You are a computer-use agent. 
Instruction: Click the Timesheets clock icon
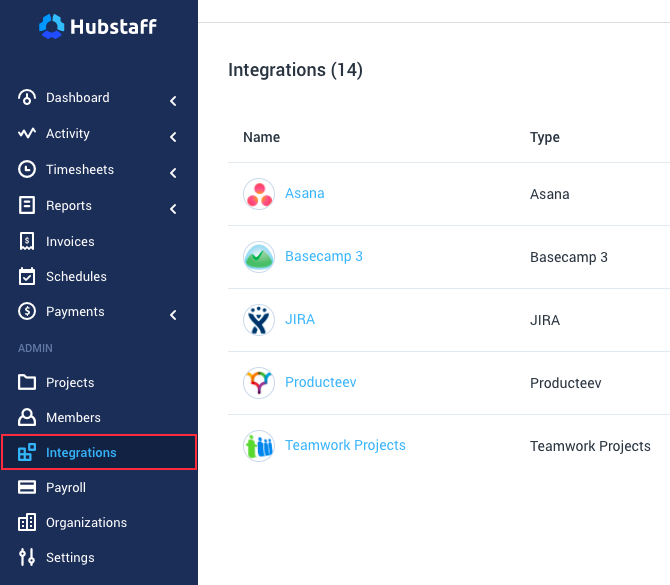click(27, 169)
